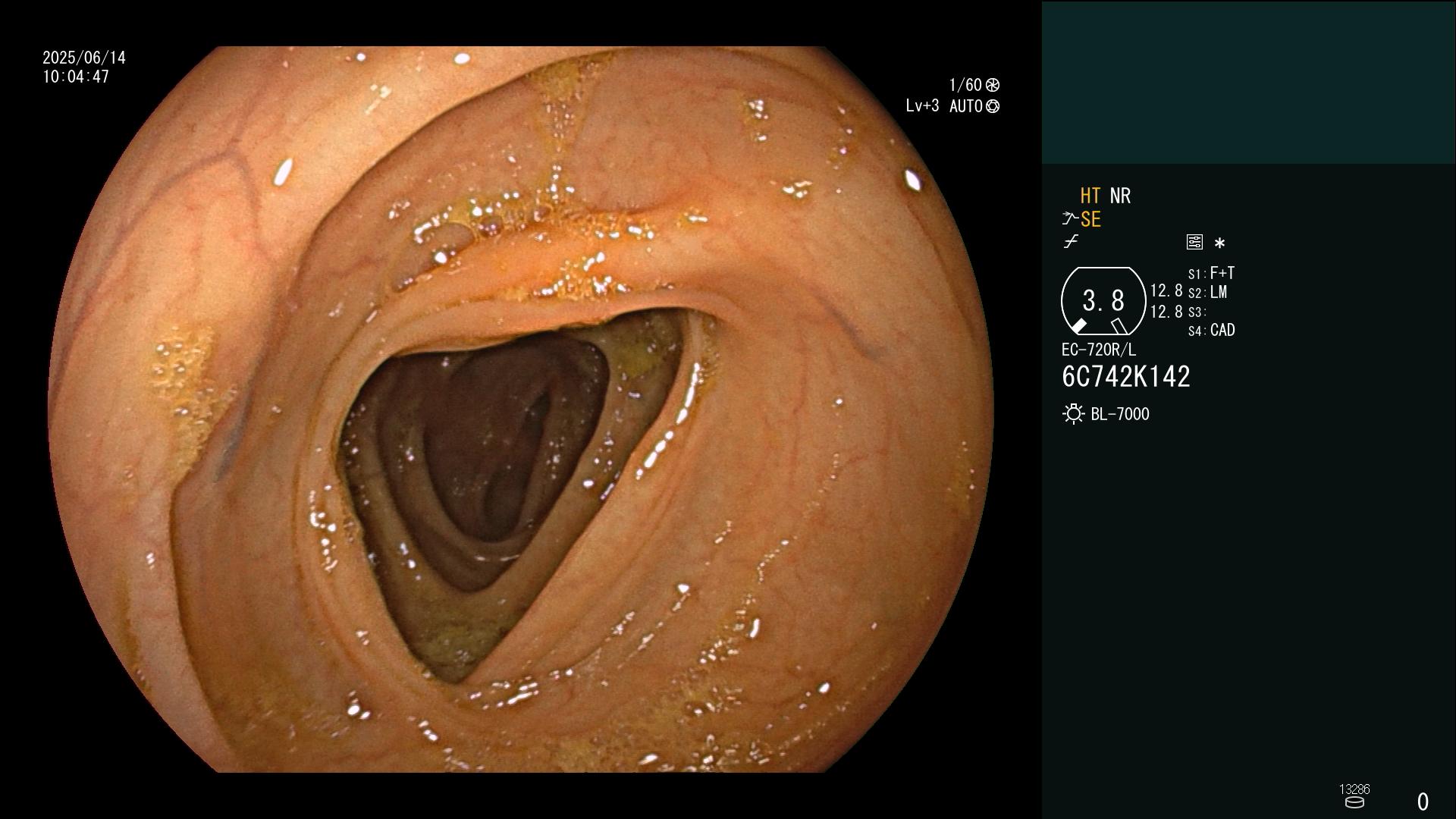This screenshot has width=1456, height=819.
Task: Select the HT indicator
Action: click(x=1090, y=196)
